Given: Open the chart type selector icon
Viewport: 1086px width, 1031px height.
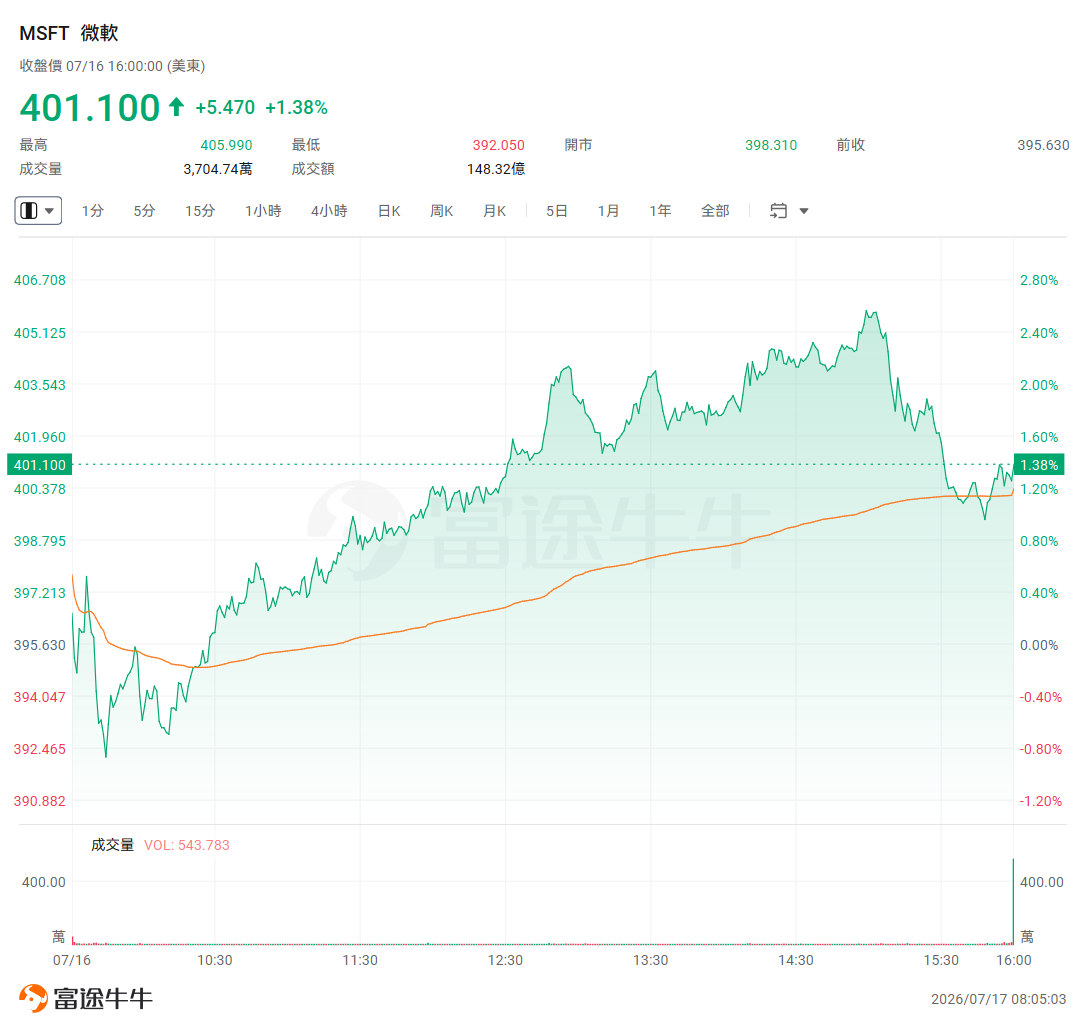Looking at the screenshot, I should [29, 210].
